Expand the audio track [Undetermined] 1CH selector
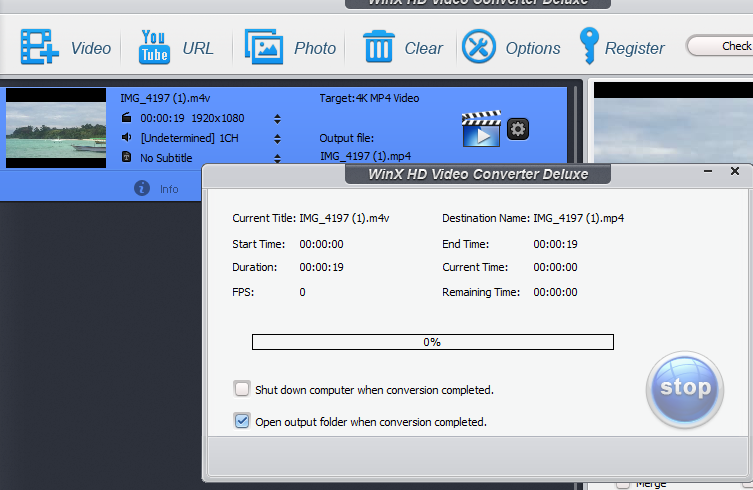 point(277,139)
